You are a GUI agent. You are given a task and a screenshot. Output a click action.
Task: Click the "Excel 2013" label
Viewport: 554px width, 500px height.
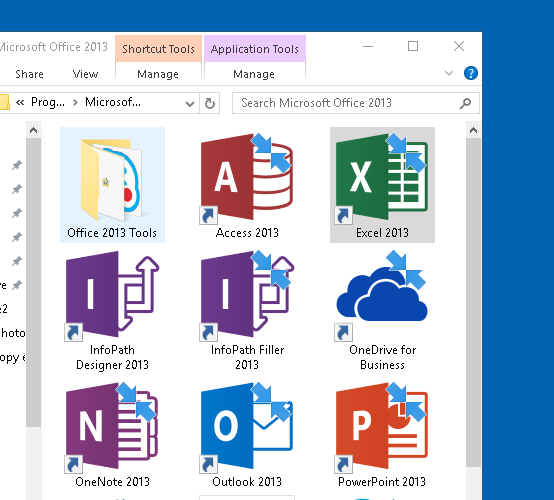click(x=382, y=233)
